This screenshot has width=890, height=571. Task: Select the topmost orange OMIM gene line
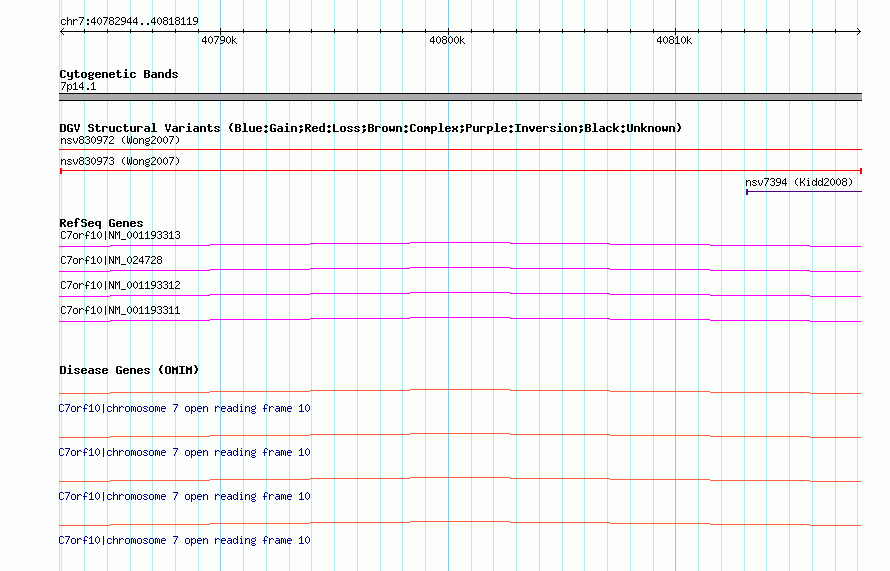coord(460,391)
